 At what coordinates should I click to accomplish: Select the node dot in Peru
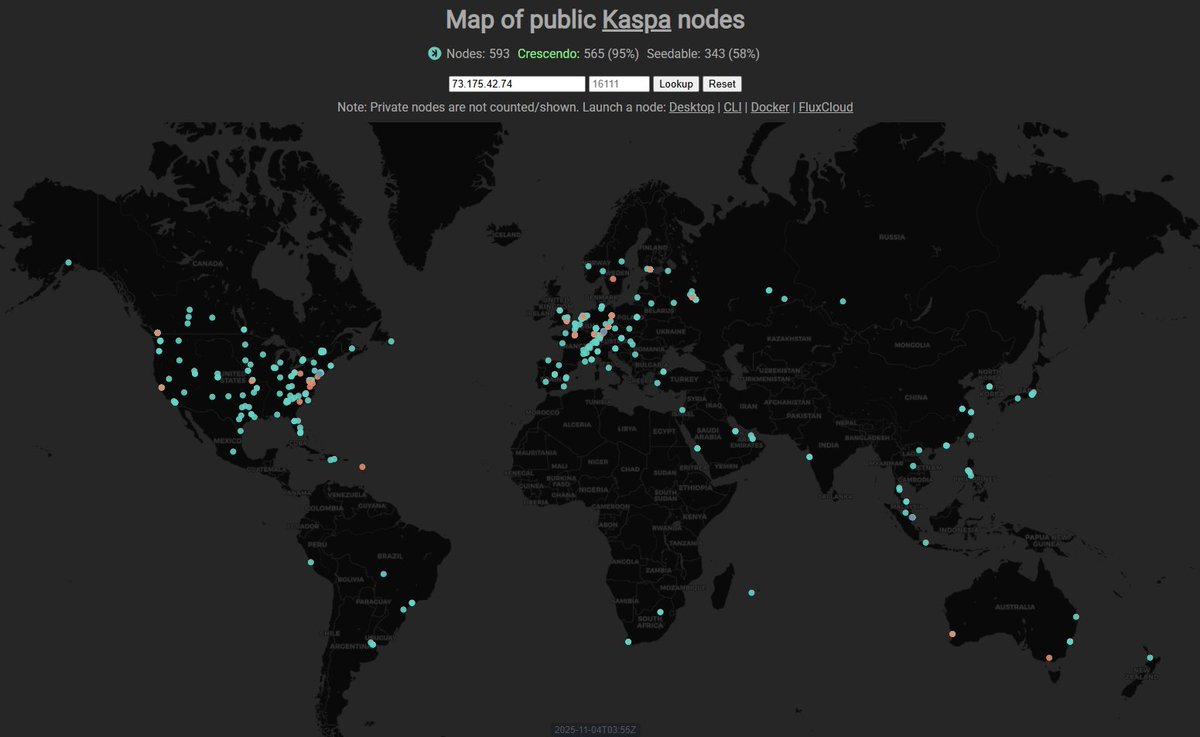click(x=311, y=562)
